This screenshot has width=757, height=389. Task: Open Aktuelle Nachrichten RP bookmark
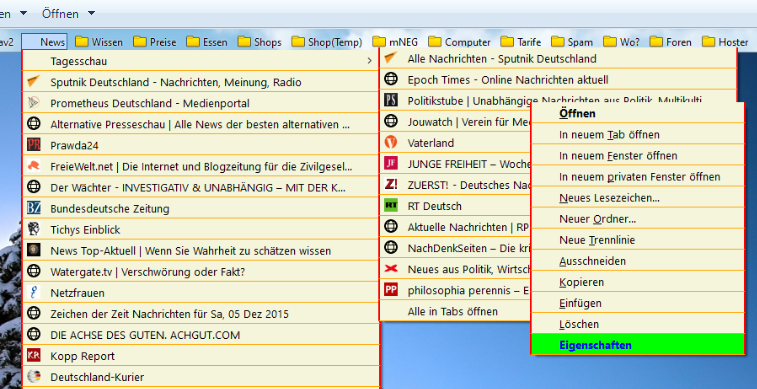(455, 227)
